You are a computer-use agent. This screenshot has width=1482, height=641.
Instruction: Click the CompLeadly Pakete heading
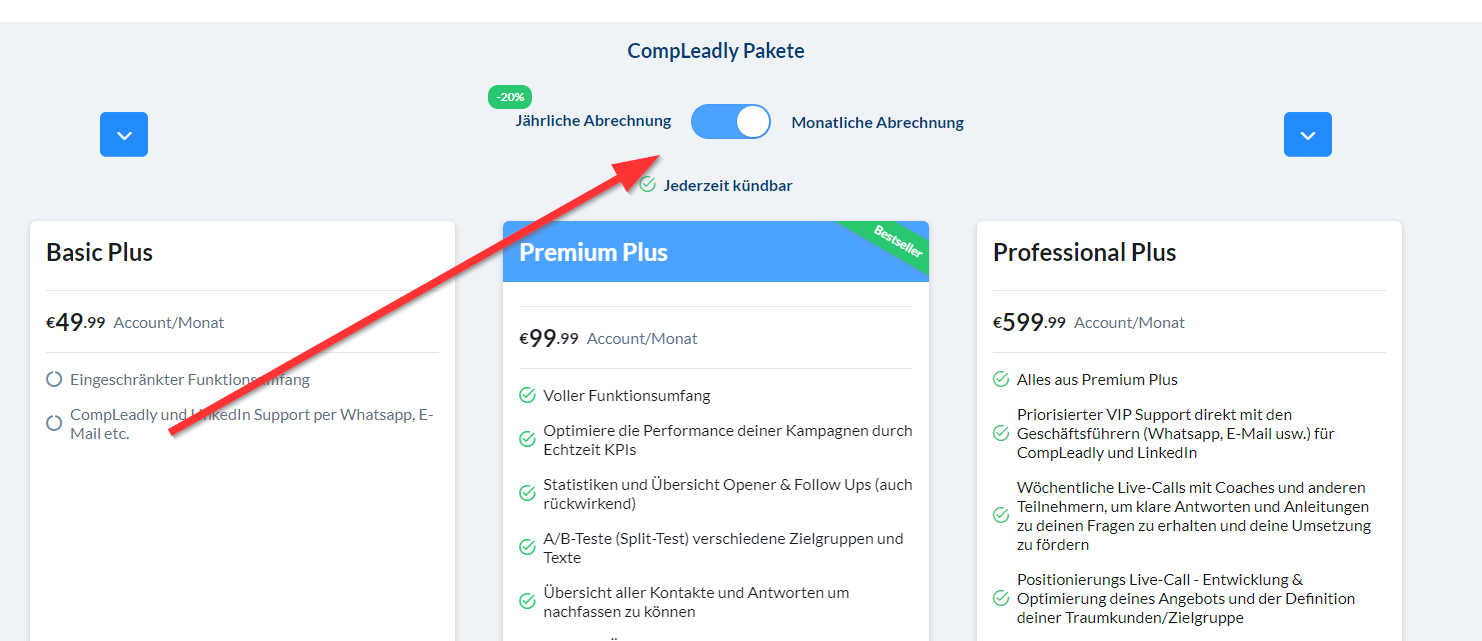[x=715, y=51]
